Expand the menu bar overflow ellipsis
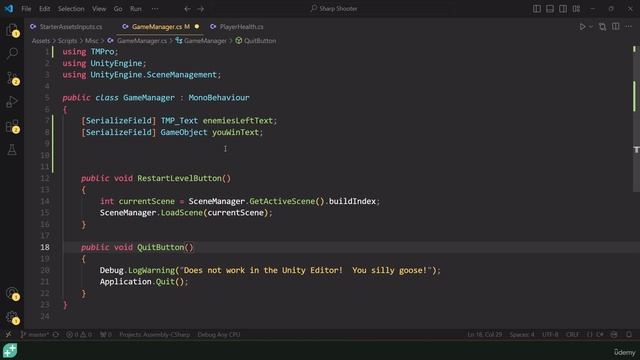 point(155,9)
